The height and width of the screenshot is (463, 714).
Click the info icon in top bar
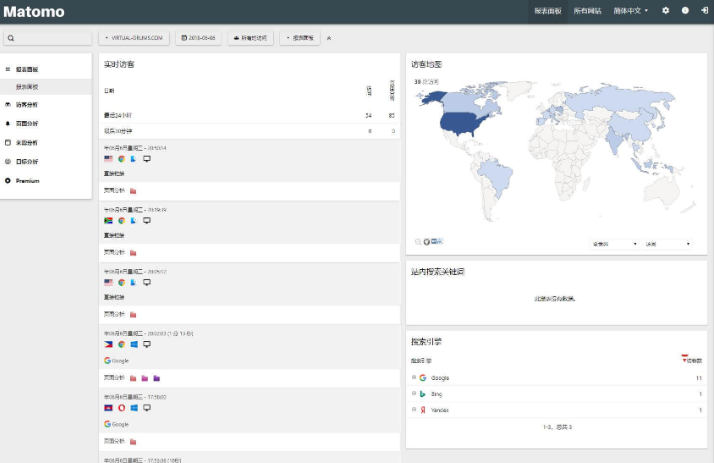click(x=685, y=10)
